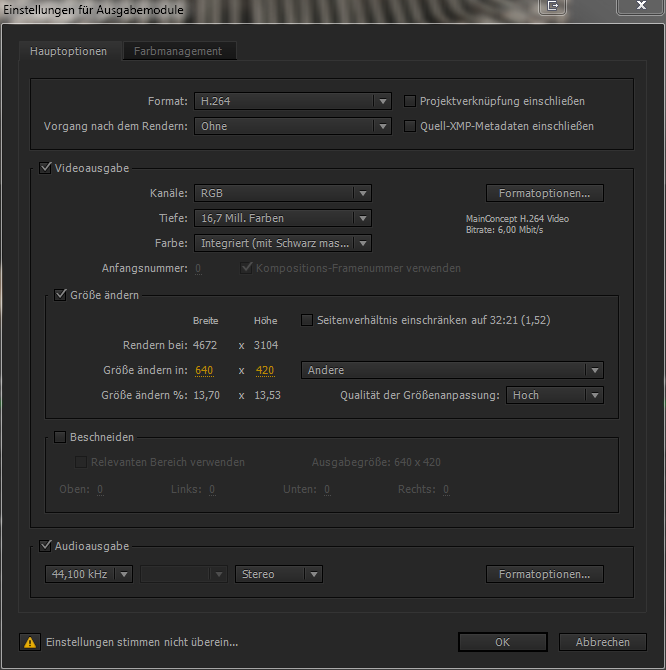The image size is (666, 670).
Task: Click the yellow warning icon at bottom
Action: click(30, 642)
